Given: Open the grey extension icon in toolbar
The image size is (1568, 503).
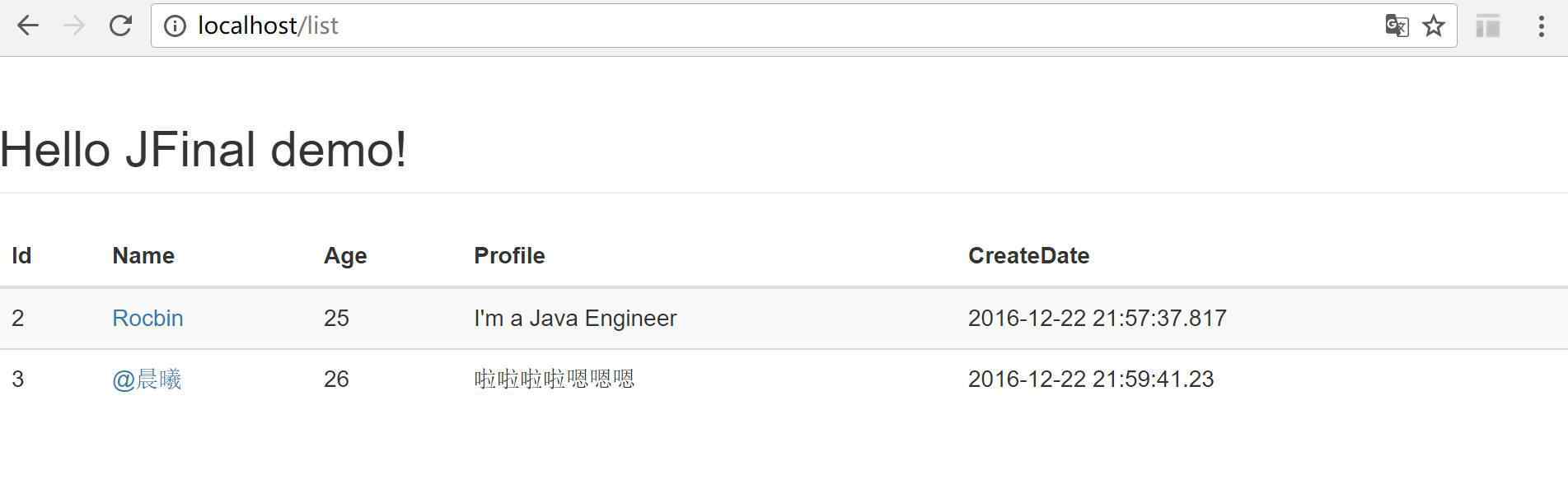Looking at the screenshot, I should click(x=1487, y=26).
